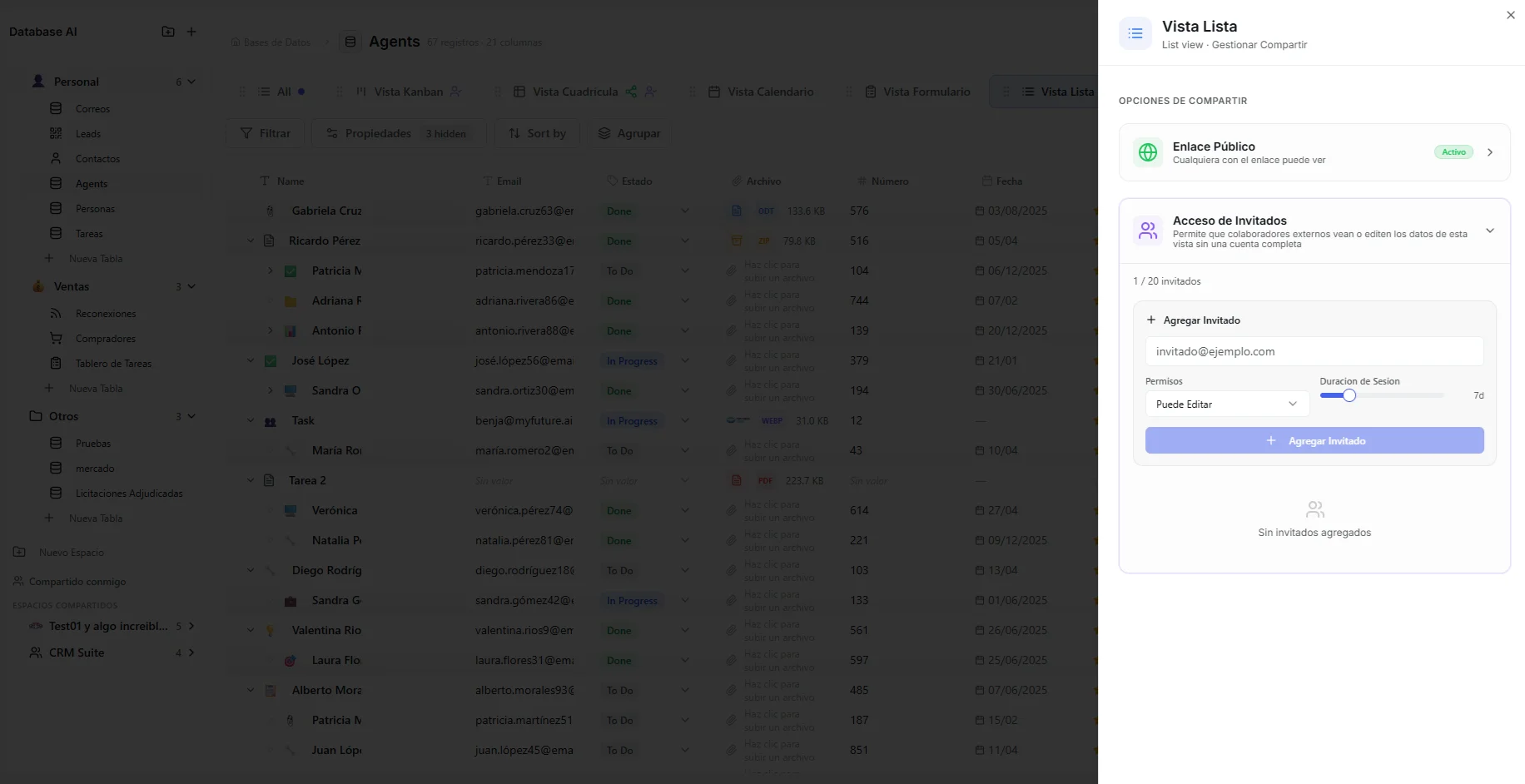
Task: Click the Filtrar button
Action: pos(266,133)
